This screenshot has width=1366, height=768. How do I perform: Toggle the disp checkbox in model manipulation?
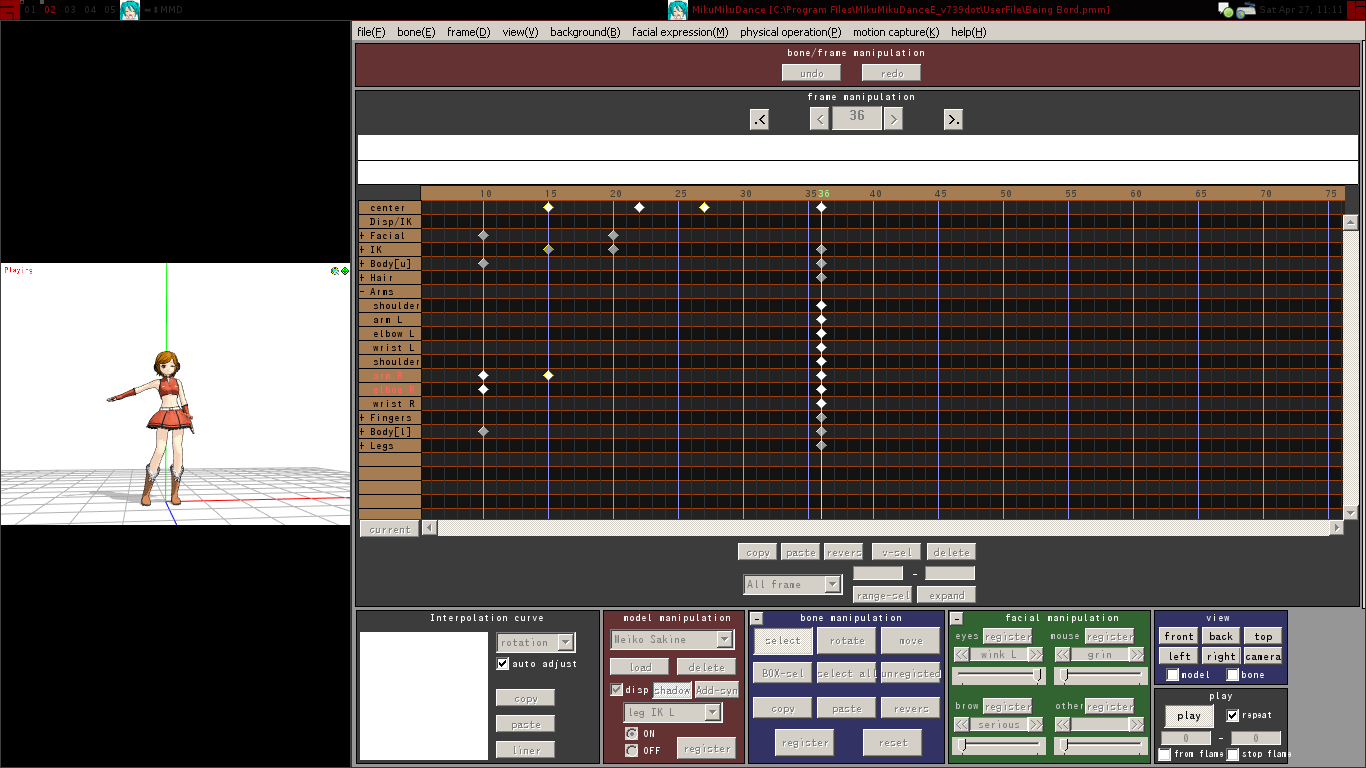(x=616, y=690)
